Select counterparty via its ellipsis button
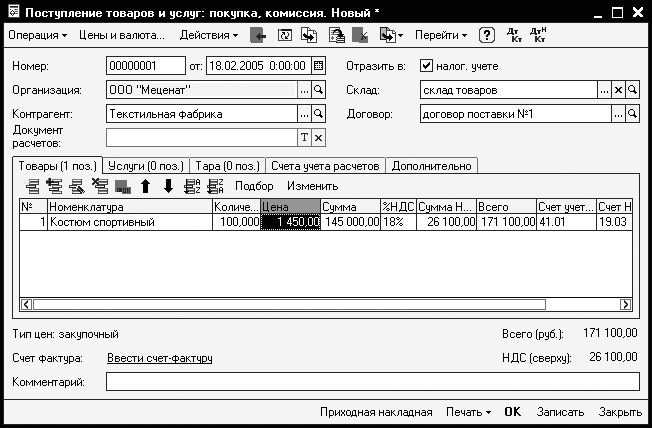The image size is (652, 428). 304,114
